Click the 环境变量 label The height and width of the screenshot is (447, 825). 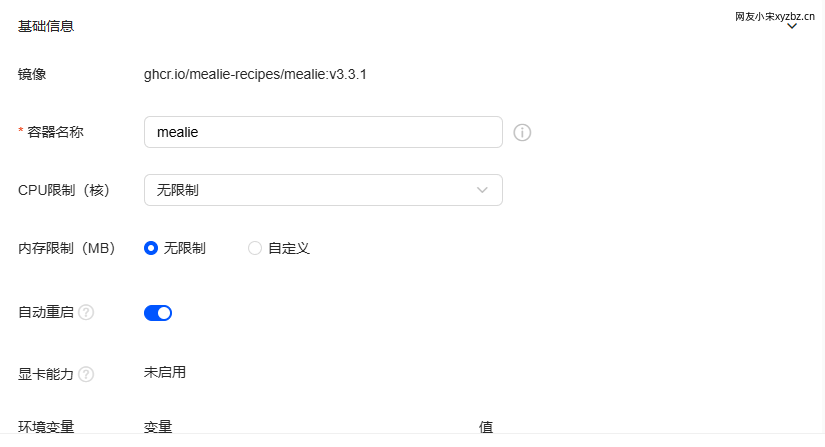click(x=46, y=427)
